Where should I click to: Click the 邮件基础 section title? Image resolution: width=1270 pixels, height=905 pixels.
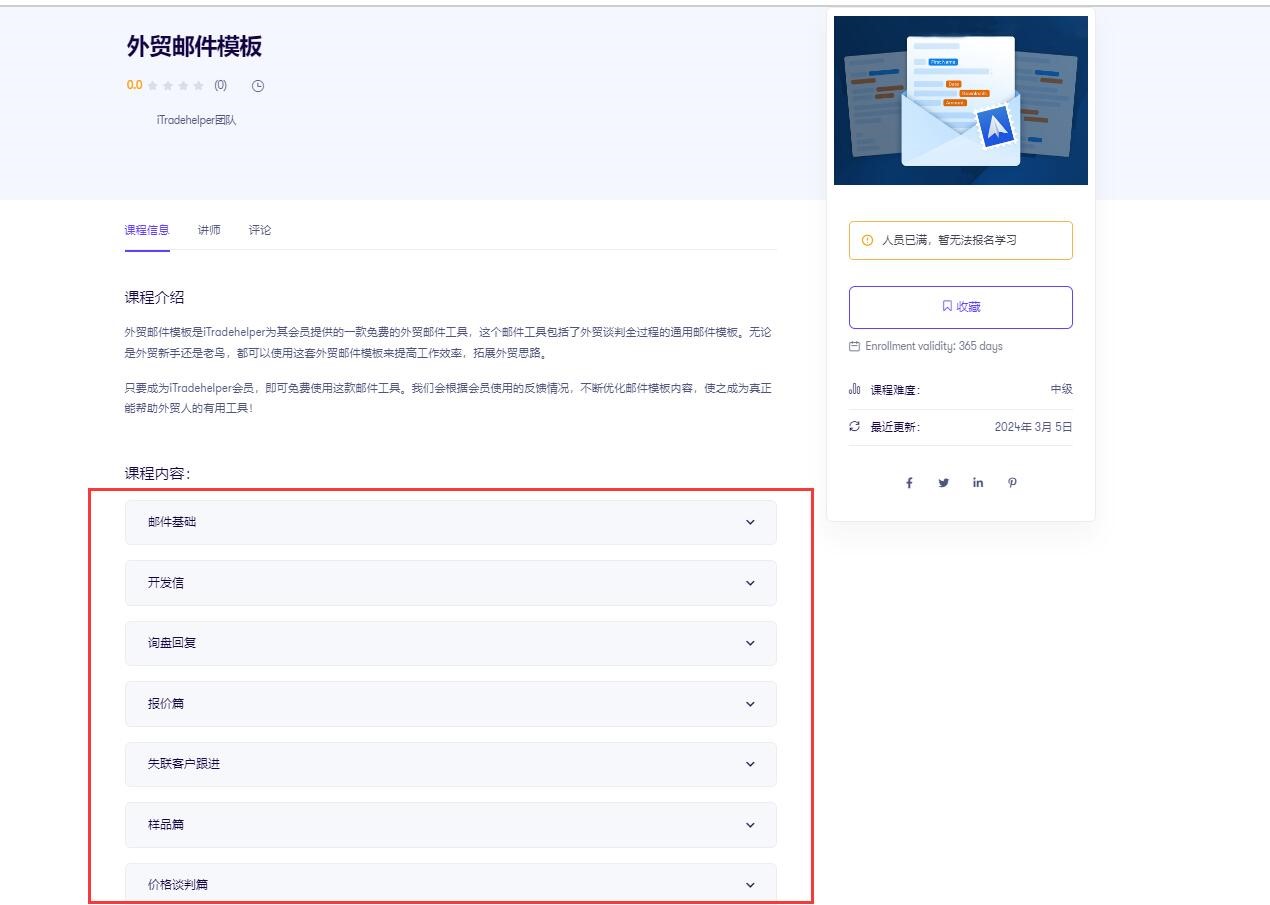(x=172, y=522)
